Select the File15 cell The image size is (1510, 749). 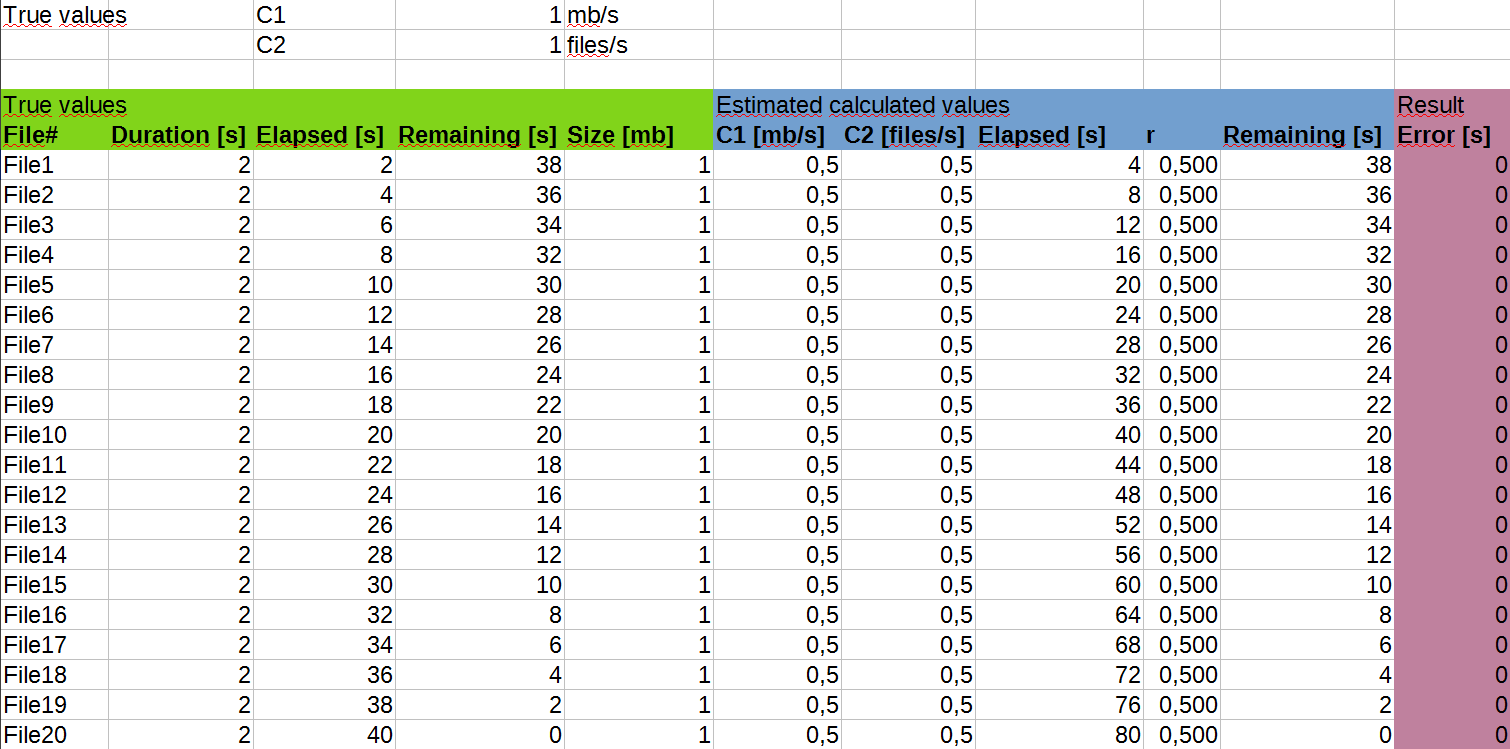click(x=55, y=585)
